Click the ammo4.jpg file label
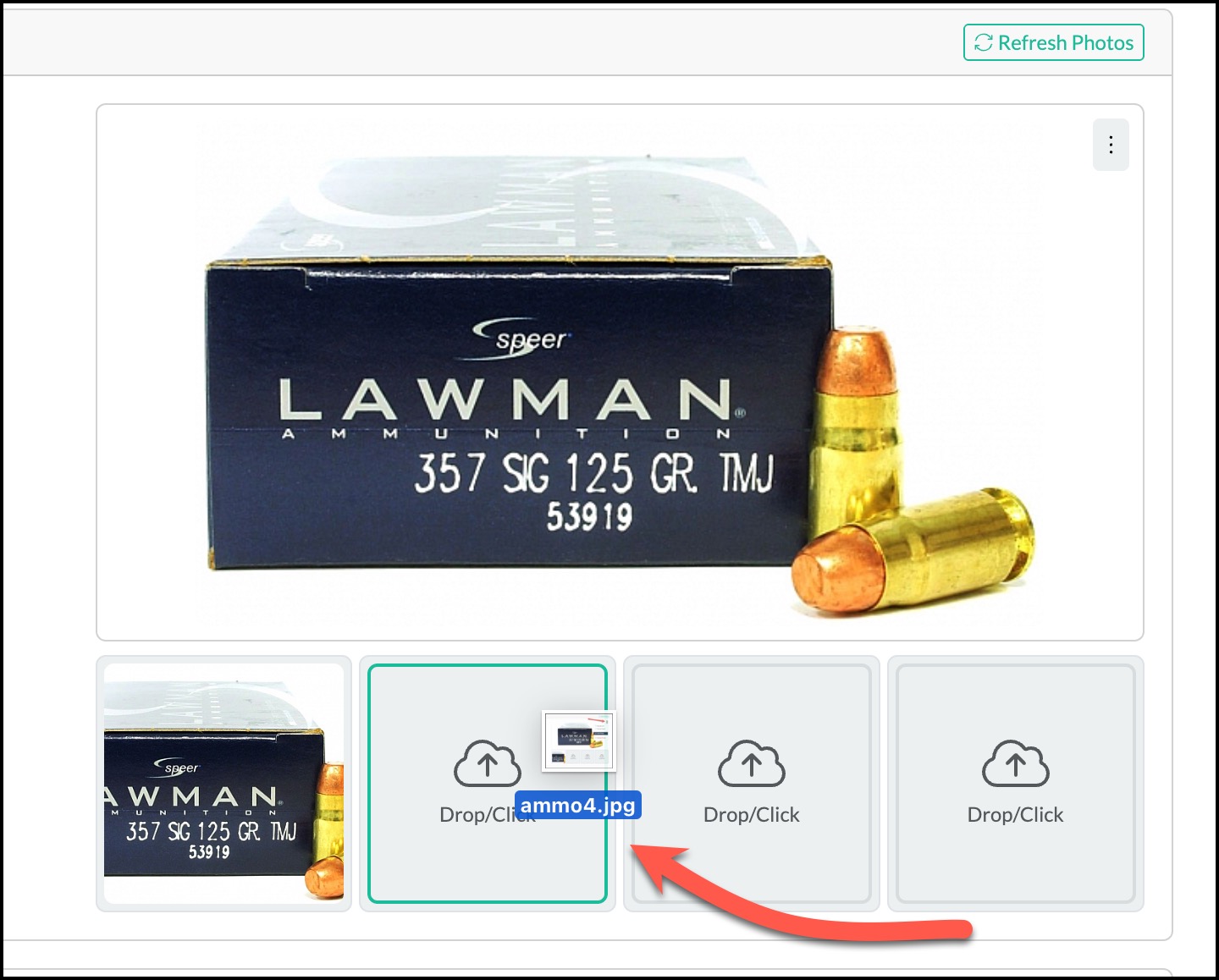Screen dimensions: 1219x980 pos(578,805)
